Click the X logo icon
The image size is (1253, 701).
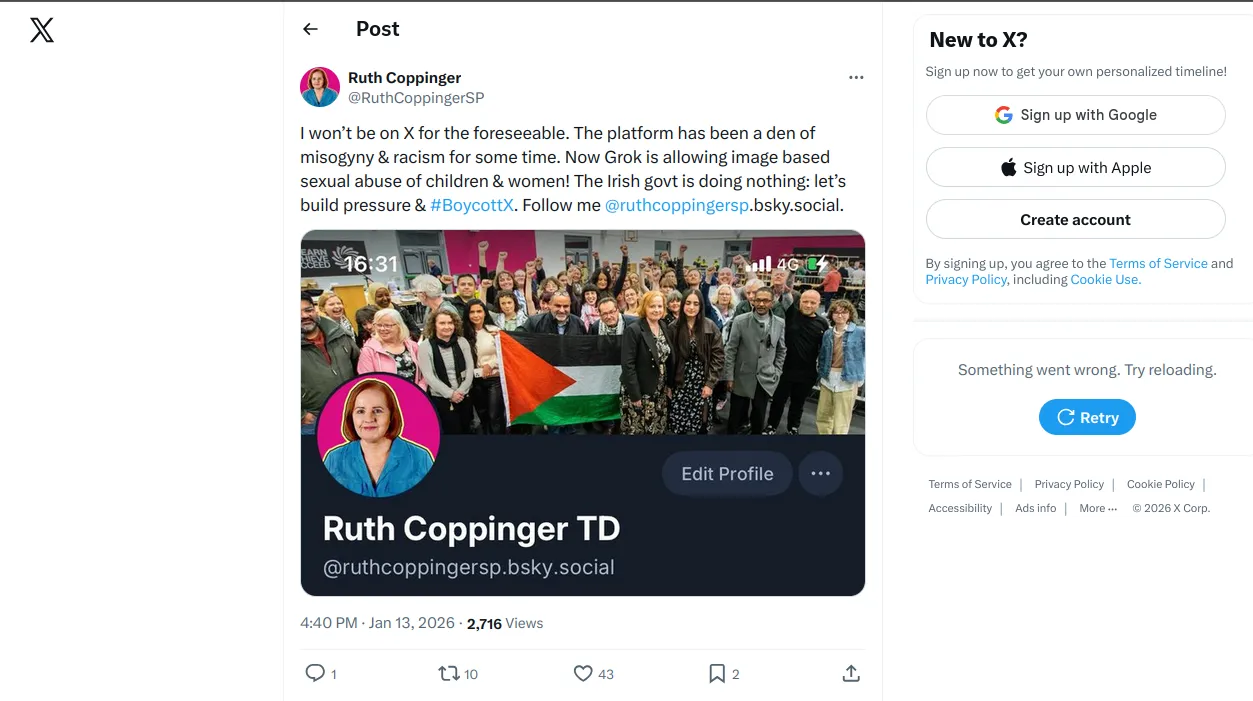[x=42, y=31]
